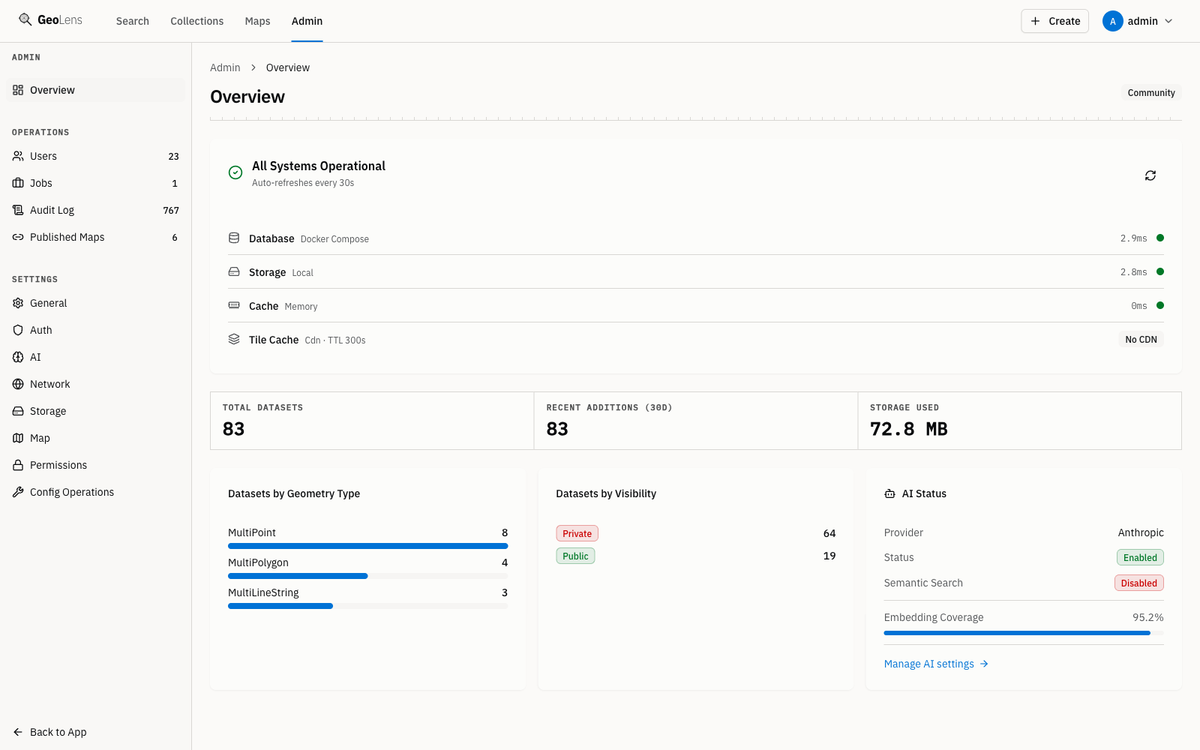Click the "Anthropic" provider value
The image size is (1200, 750).
coord(1141,533)
